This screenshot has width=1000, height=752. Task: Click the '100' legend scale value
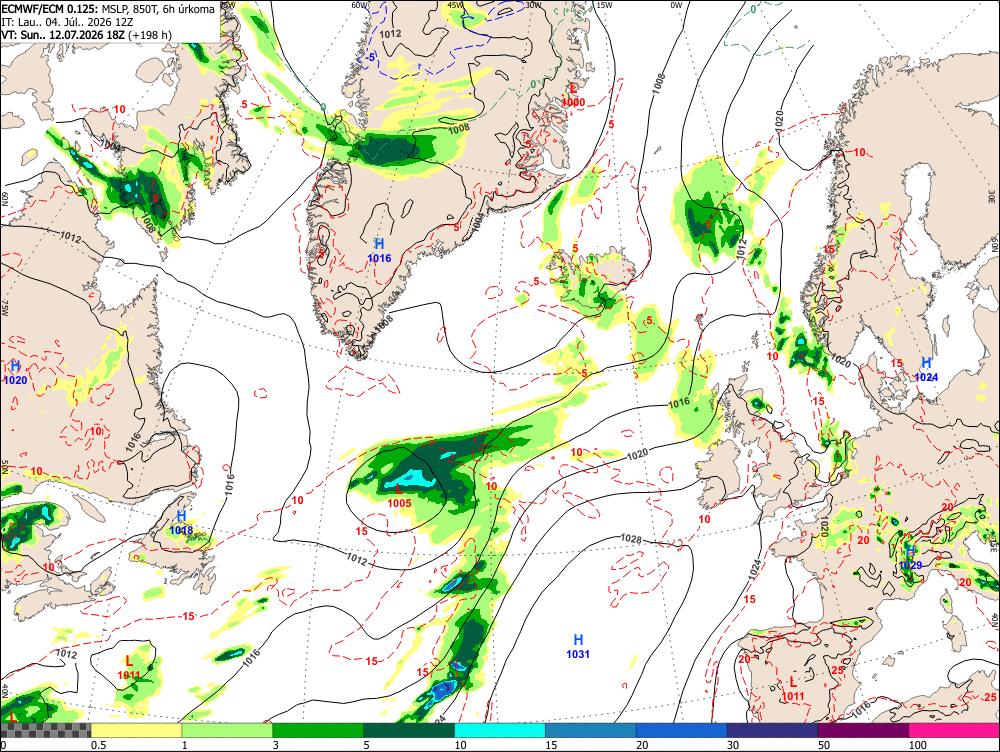[x=918, y=745]
